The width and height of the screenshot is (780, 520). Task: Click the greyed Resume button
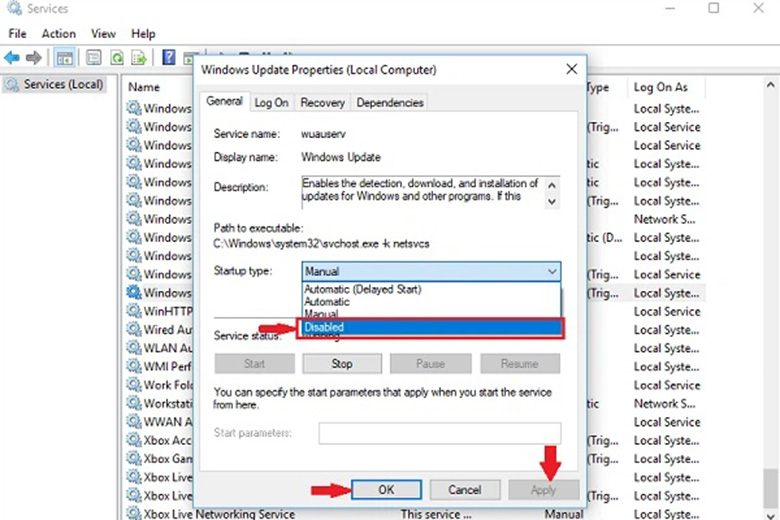coord(519,364)
